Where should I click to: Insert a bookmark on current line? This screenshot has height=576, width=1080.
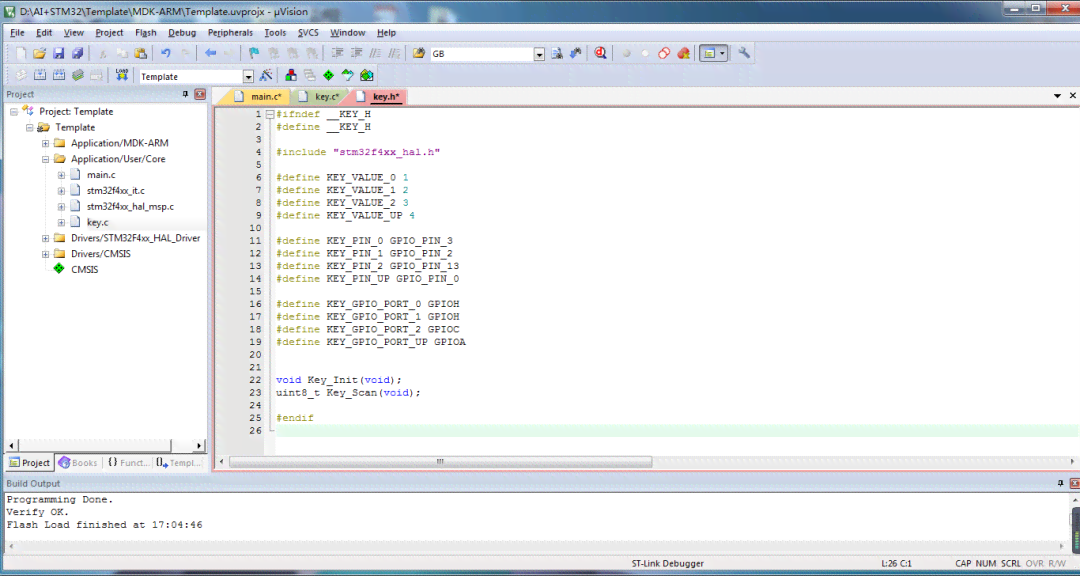pos(253,53)
